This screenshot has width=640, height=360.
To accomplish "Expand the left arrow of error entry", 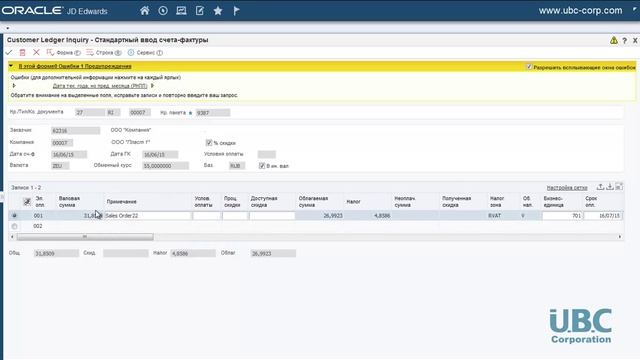I will point(14,86).
